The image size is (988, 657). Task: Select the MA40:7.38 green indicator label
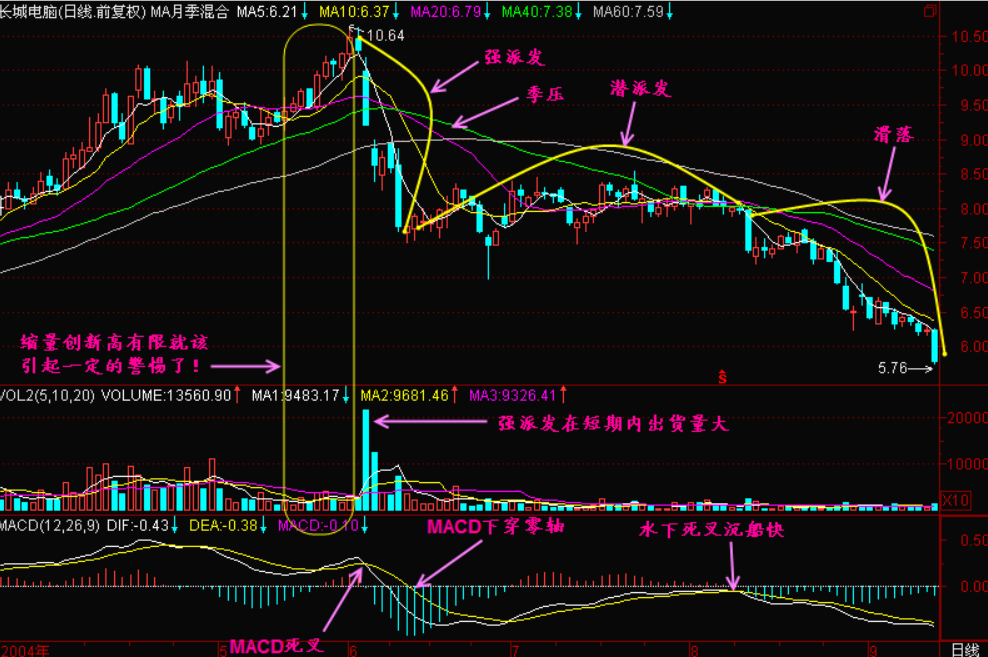(536, 11)
